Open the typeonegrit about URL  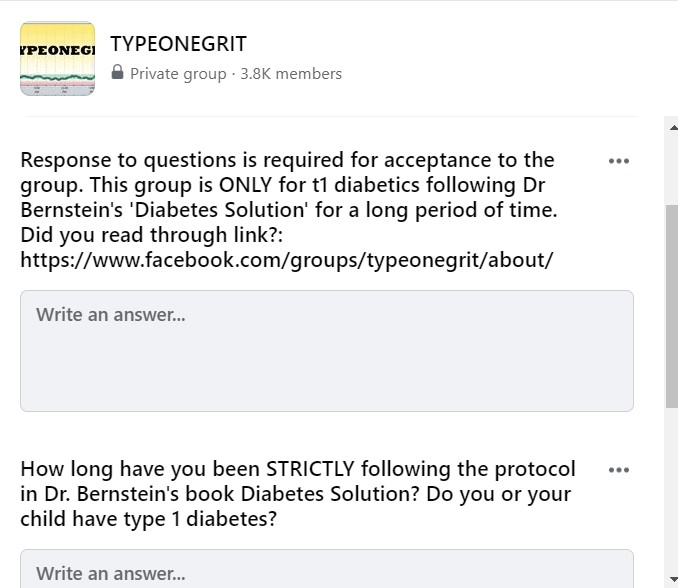coord(287,260)
